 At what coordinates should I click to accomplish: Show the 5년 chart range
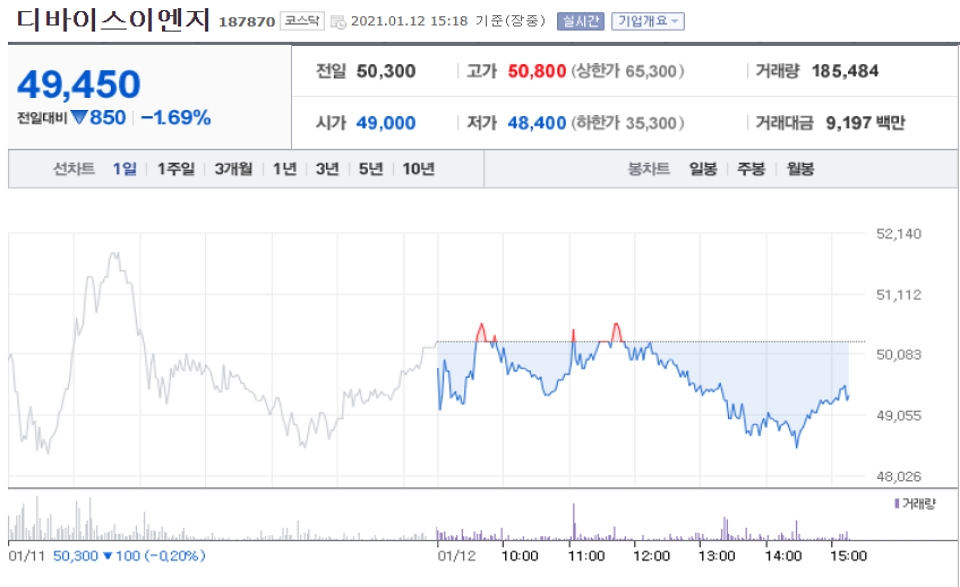[x=370, y=168]
